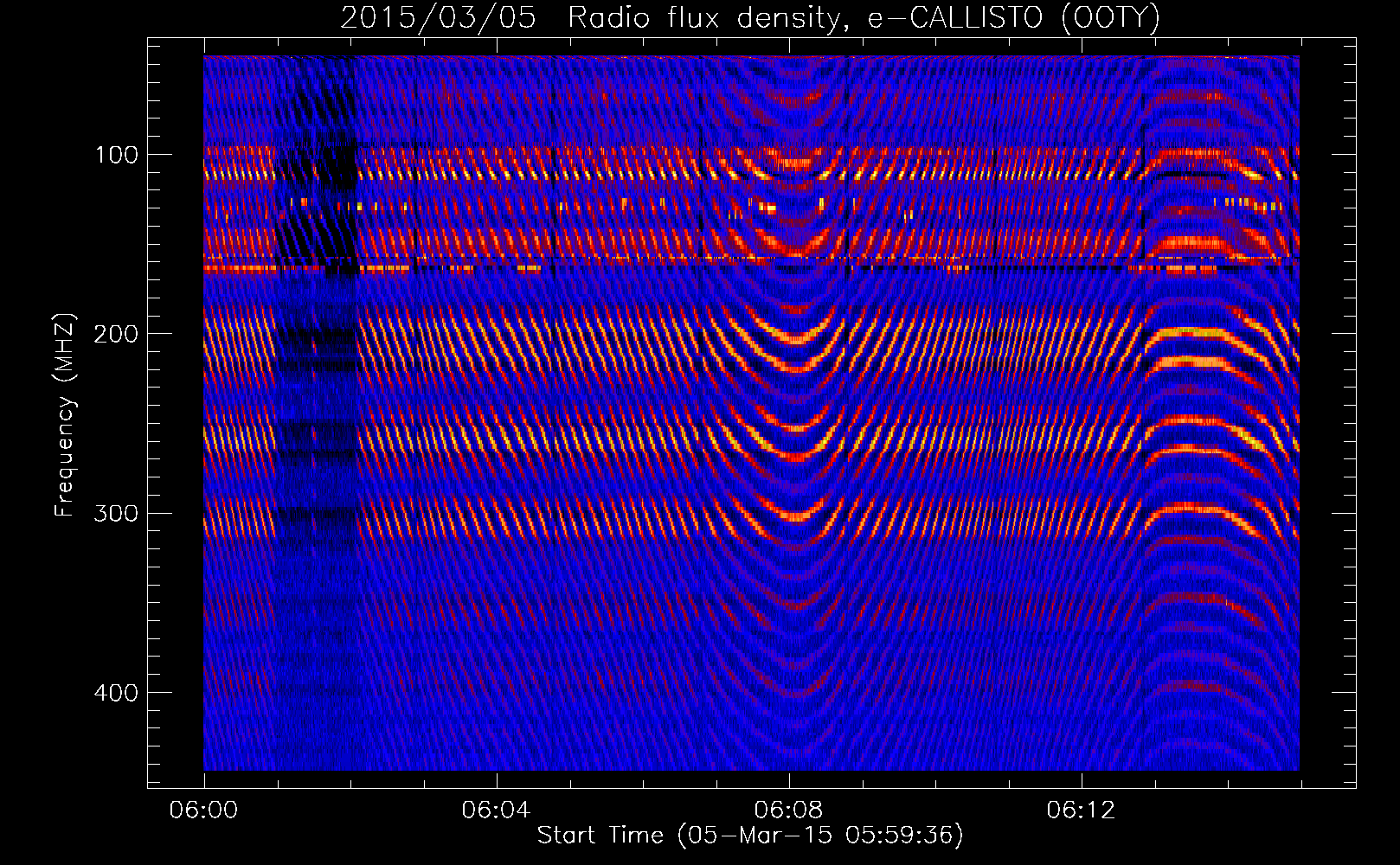This screenshot has width=1400, height=865.
Task: Click the '400' frequency tick label
Action: 116,693
